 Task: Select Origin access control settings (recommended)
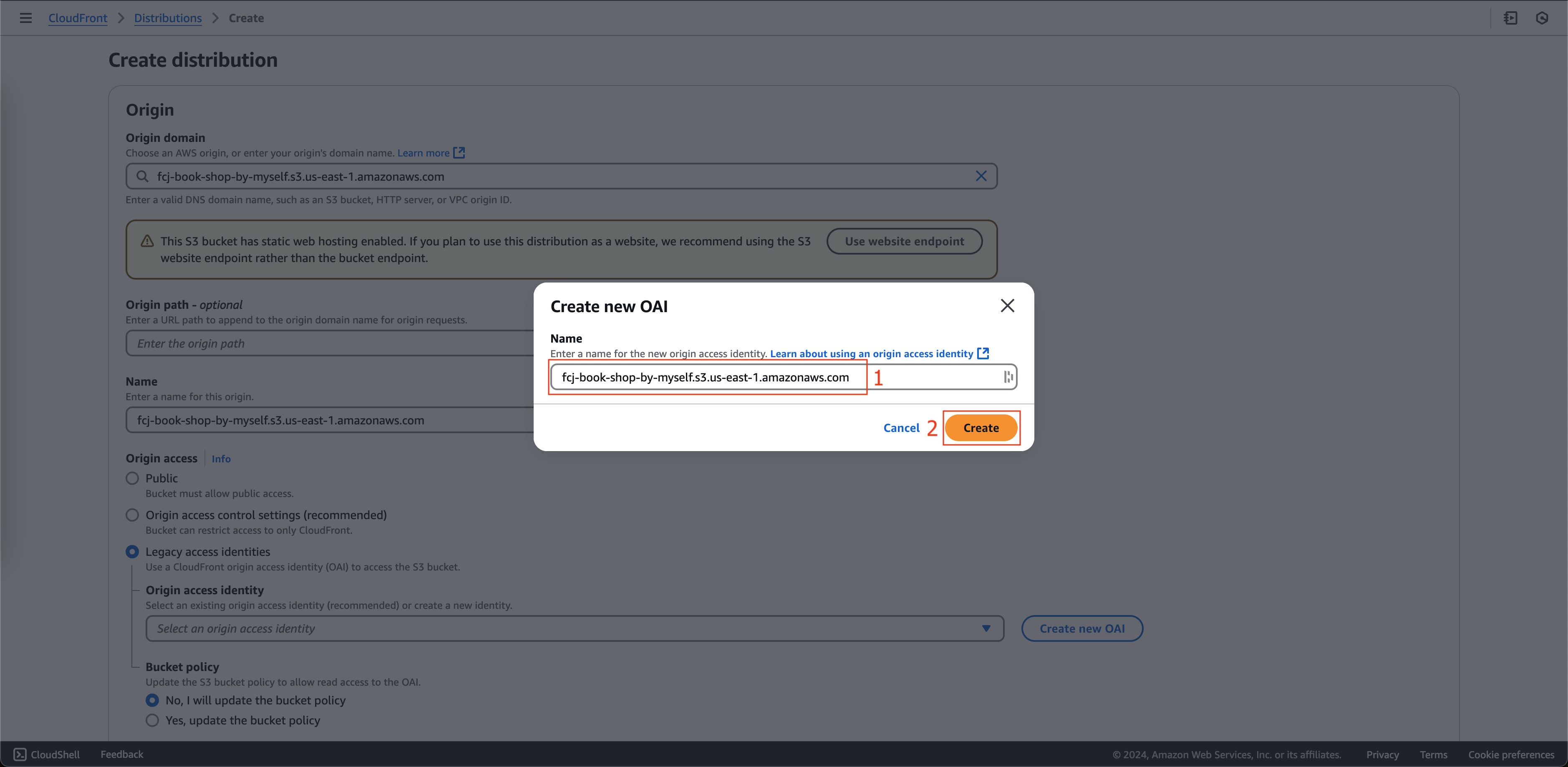click(x=132, y=515)
